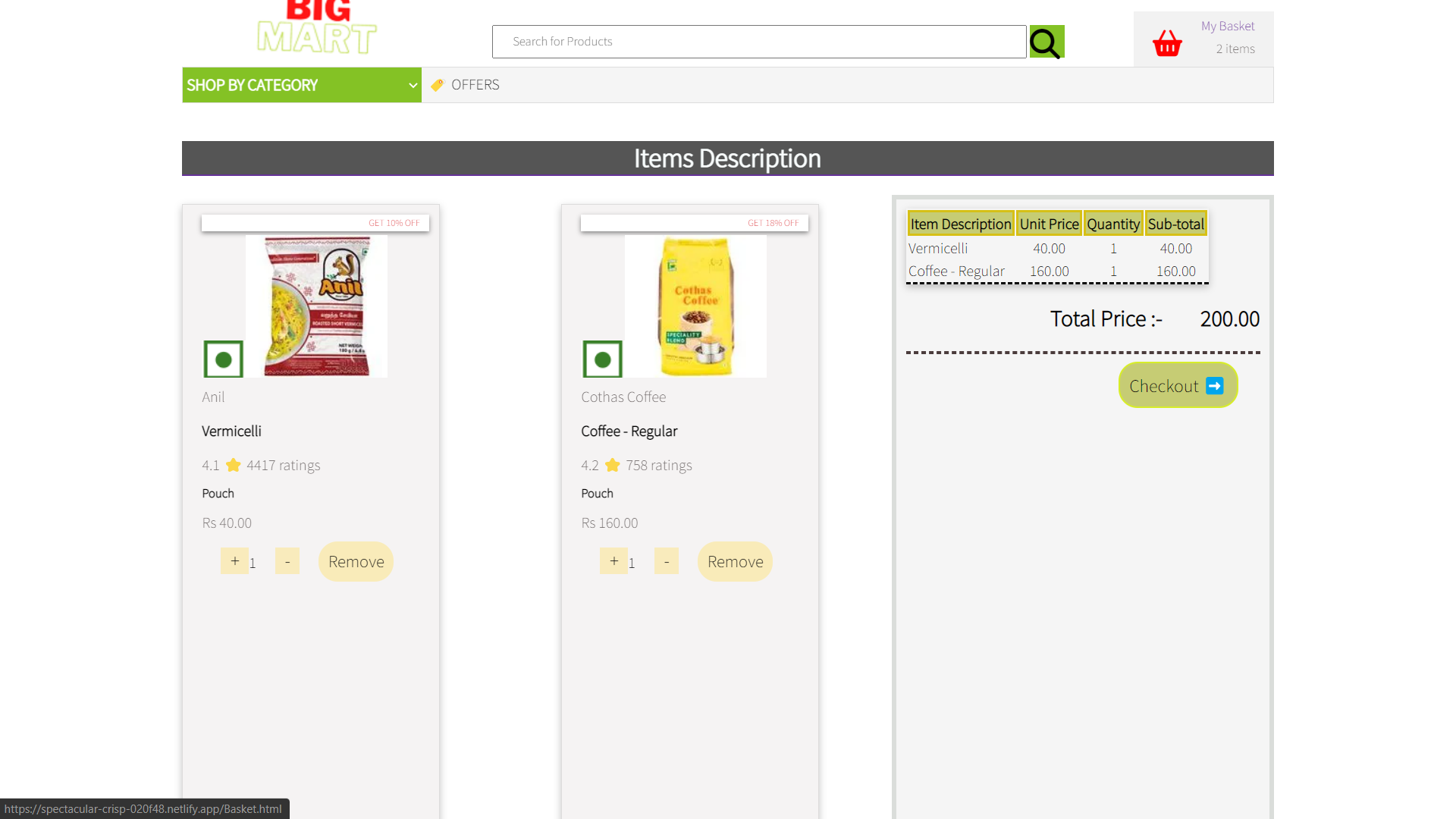This screenshot has width=1456, height=819.
Task: Click the 2 items basket count
Action: click(x=1235, y=49)
